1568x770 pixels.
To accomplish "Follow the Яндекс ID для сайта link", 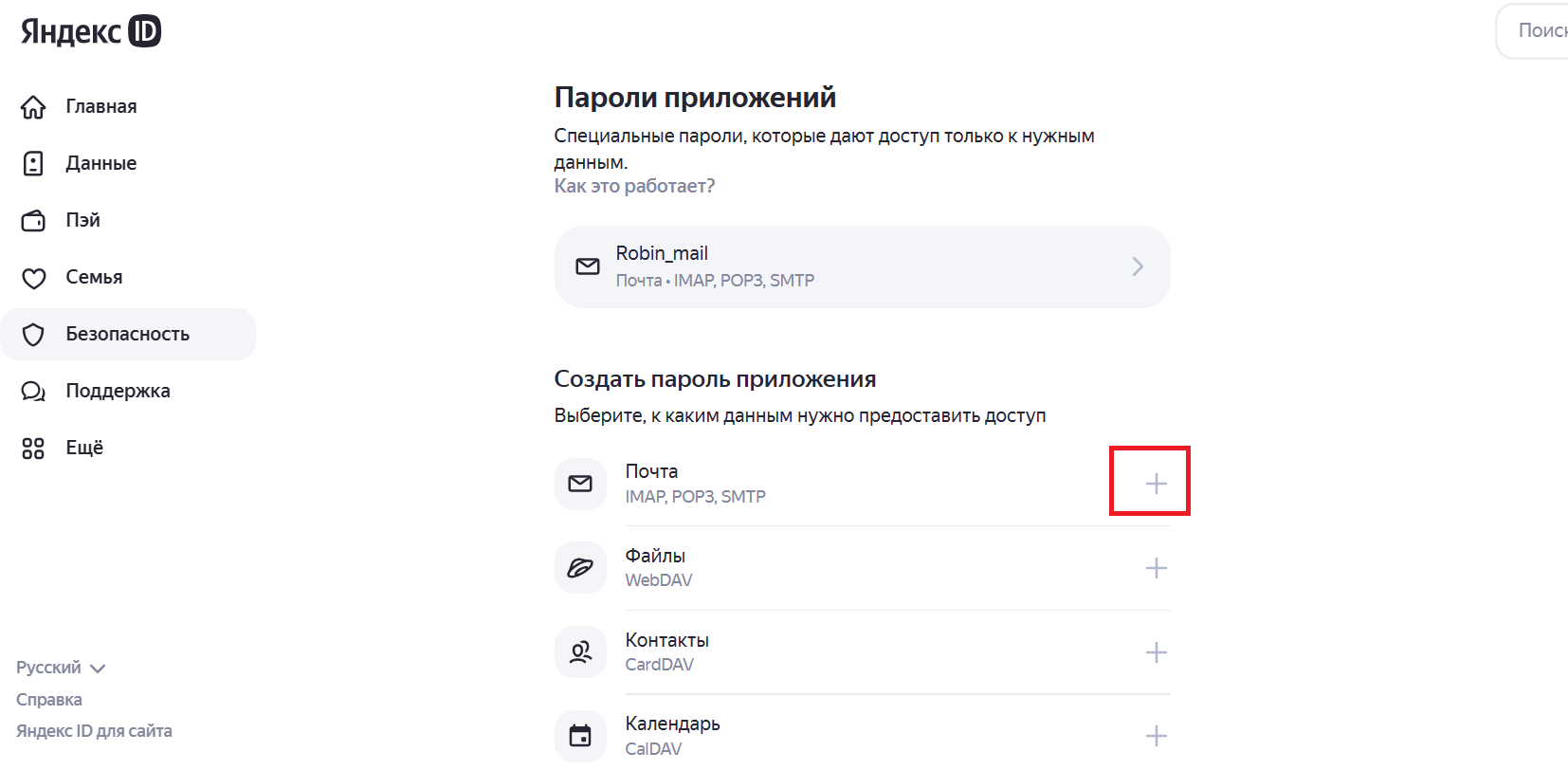I will click(x=94, y=731).
